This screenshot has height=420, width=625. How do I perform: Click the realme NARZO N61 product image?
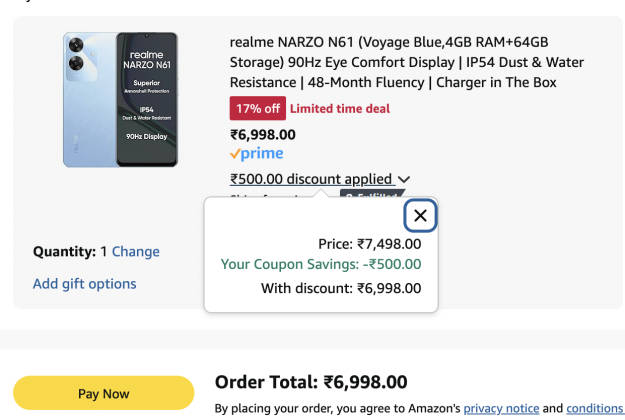pos(120,98)
